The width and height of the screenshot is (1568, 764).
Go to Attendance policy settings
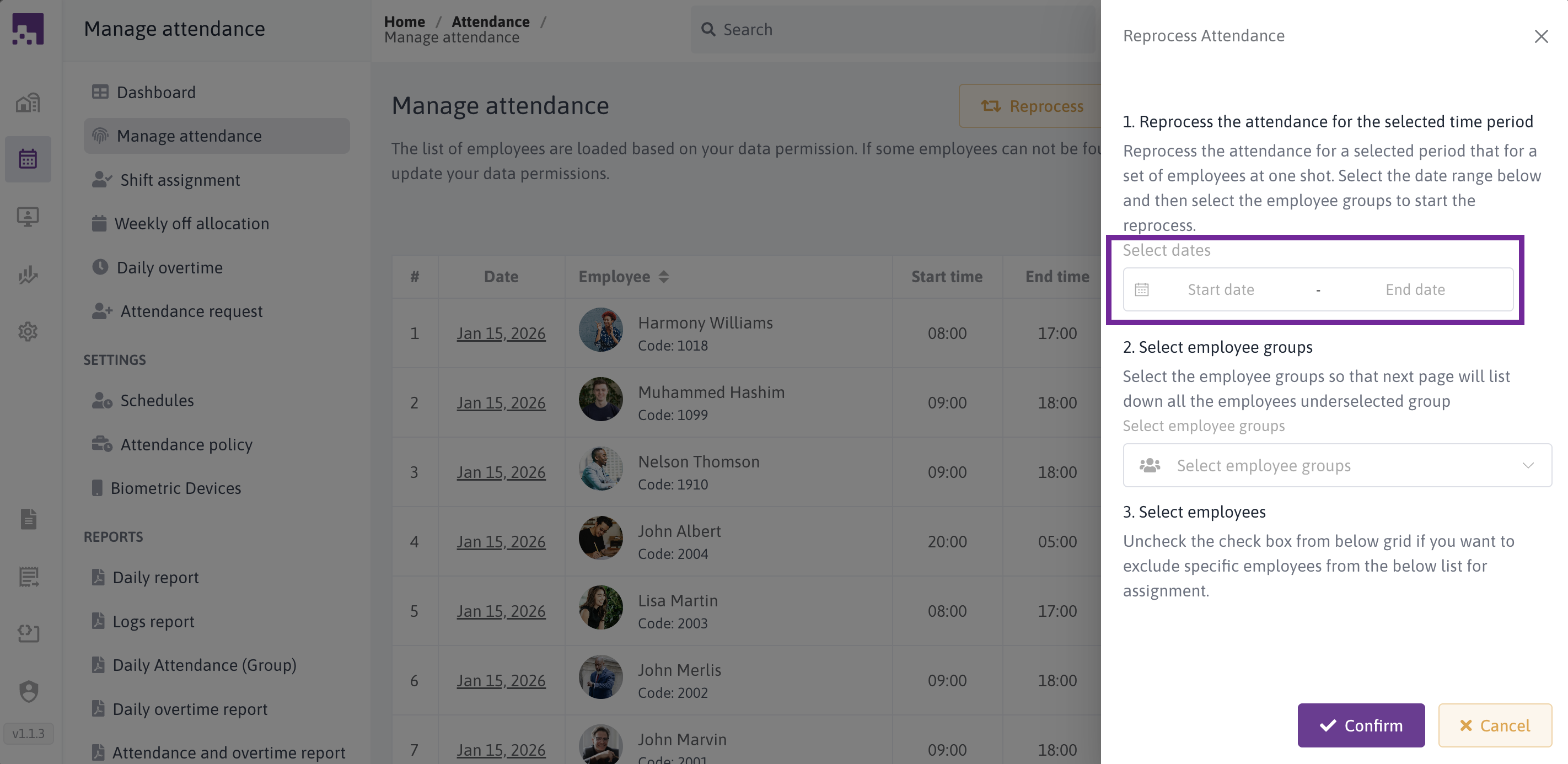click(x=186, y=444)
